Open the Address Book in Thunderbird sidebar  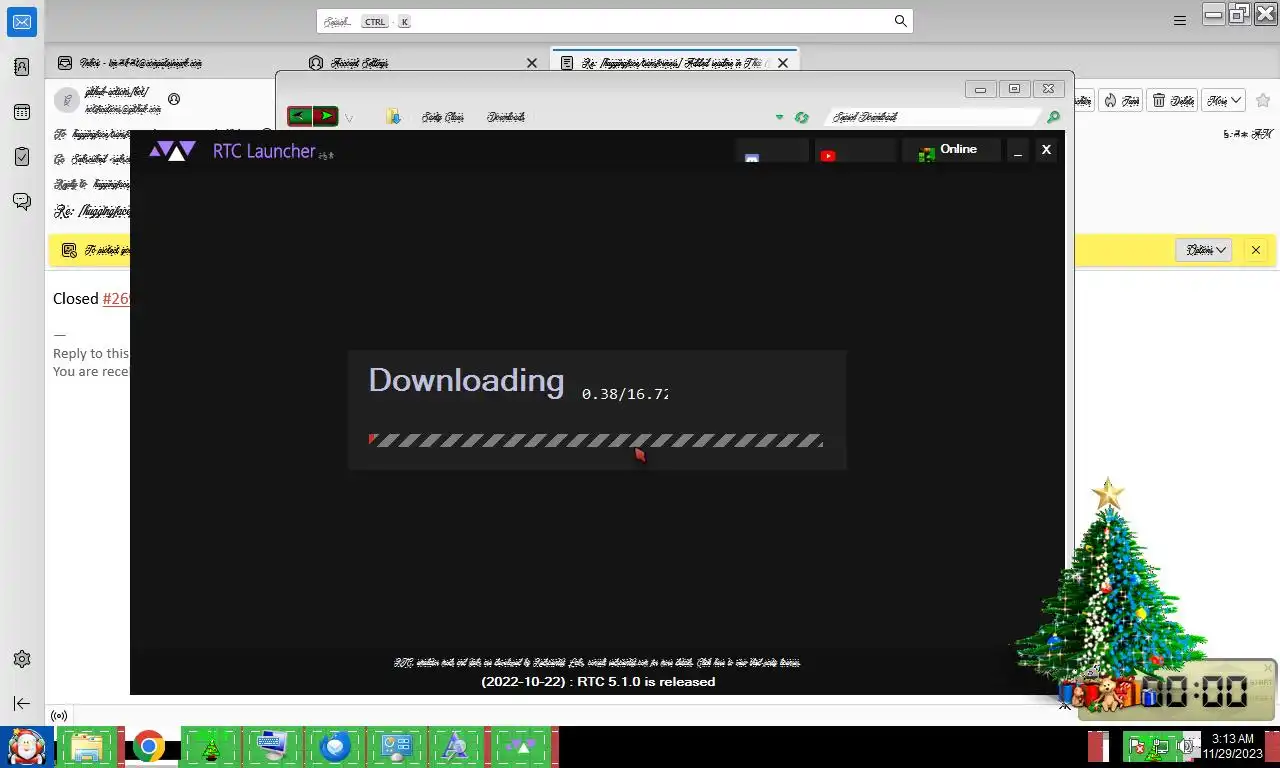click(x=22, y=67)
